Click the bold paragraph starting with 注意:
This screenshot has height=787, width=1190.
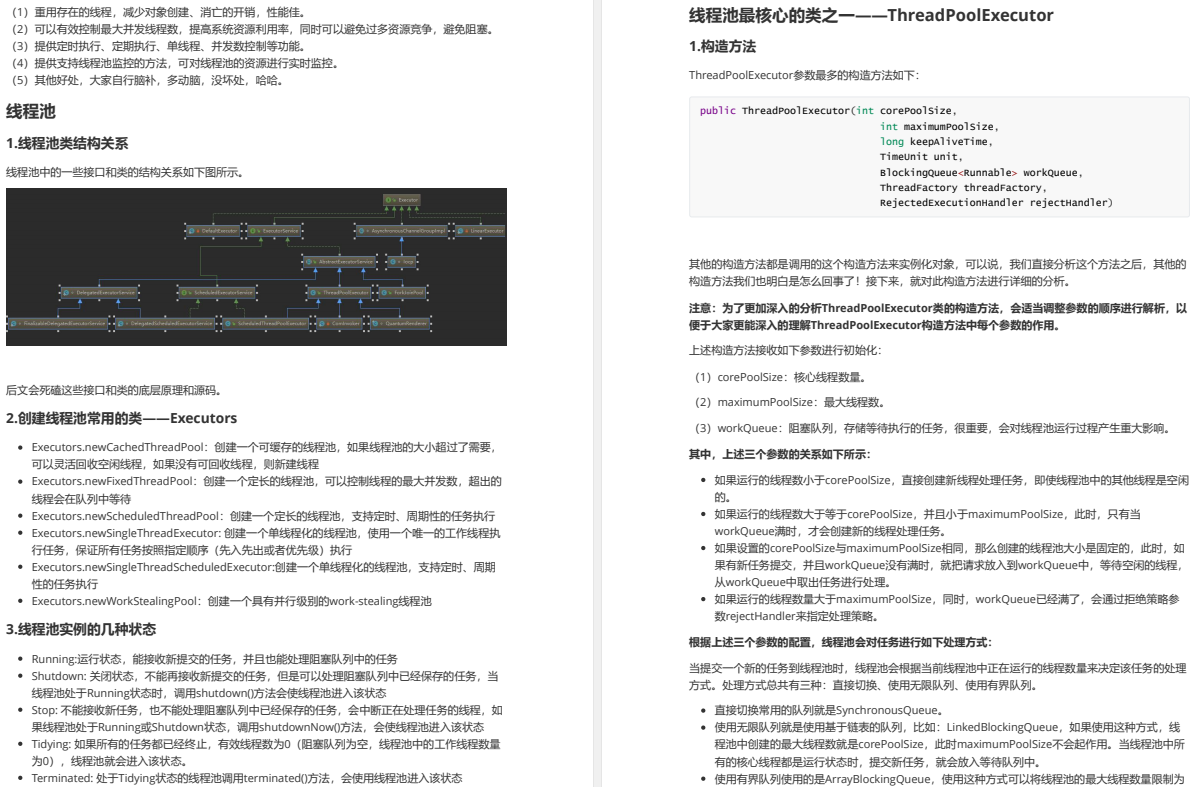coord(937,316)
